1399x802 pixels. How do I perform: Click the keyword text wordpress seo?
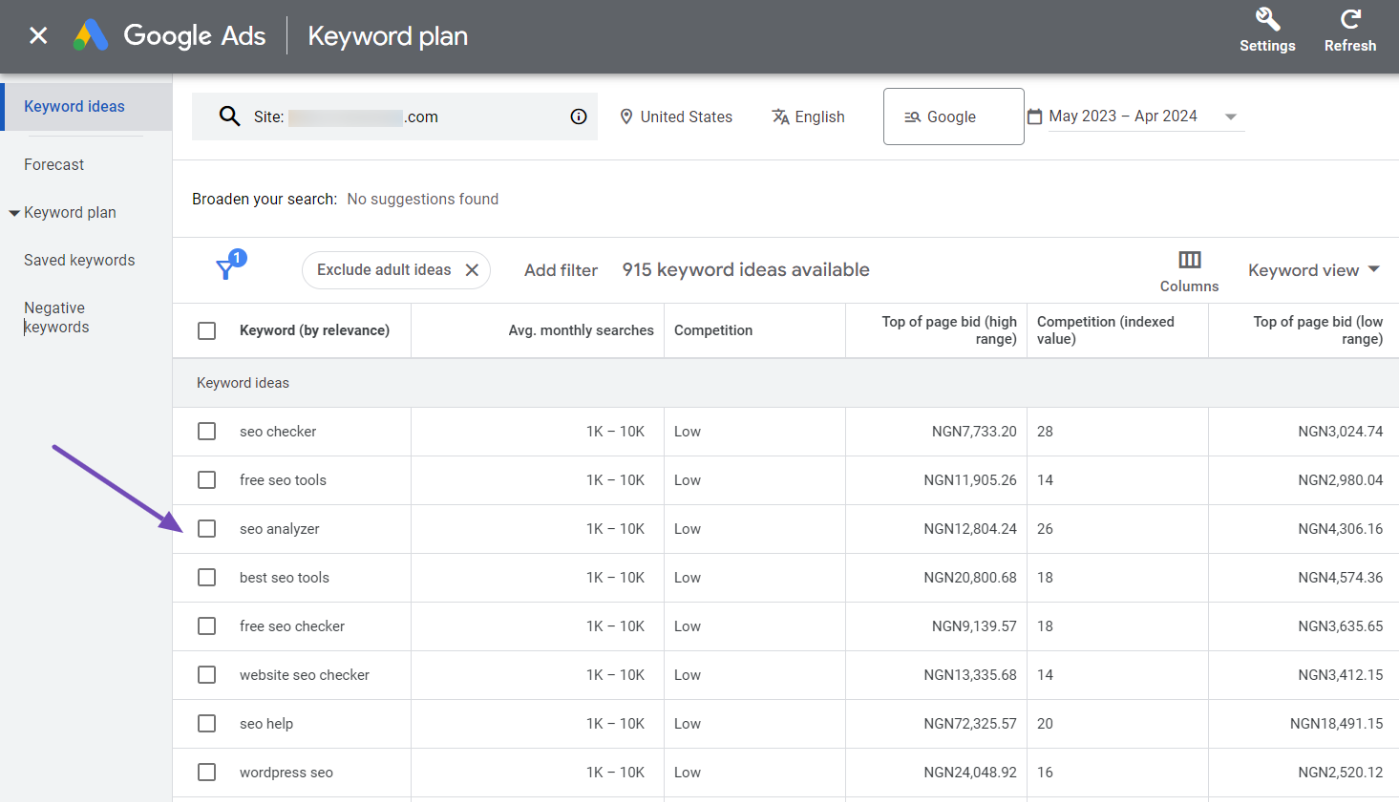(286, 772)
